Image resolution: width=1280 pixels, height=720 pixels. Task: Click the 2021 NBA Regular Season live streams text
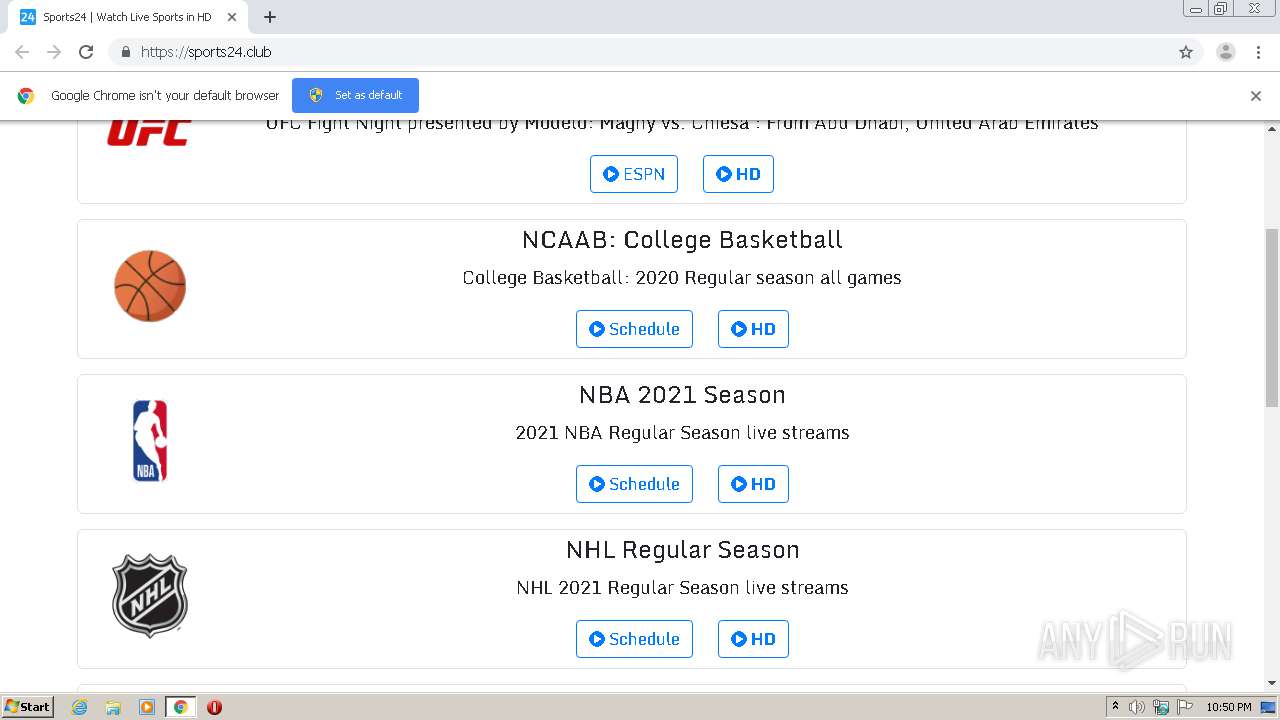(682, 433)
